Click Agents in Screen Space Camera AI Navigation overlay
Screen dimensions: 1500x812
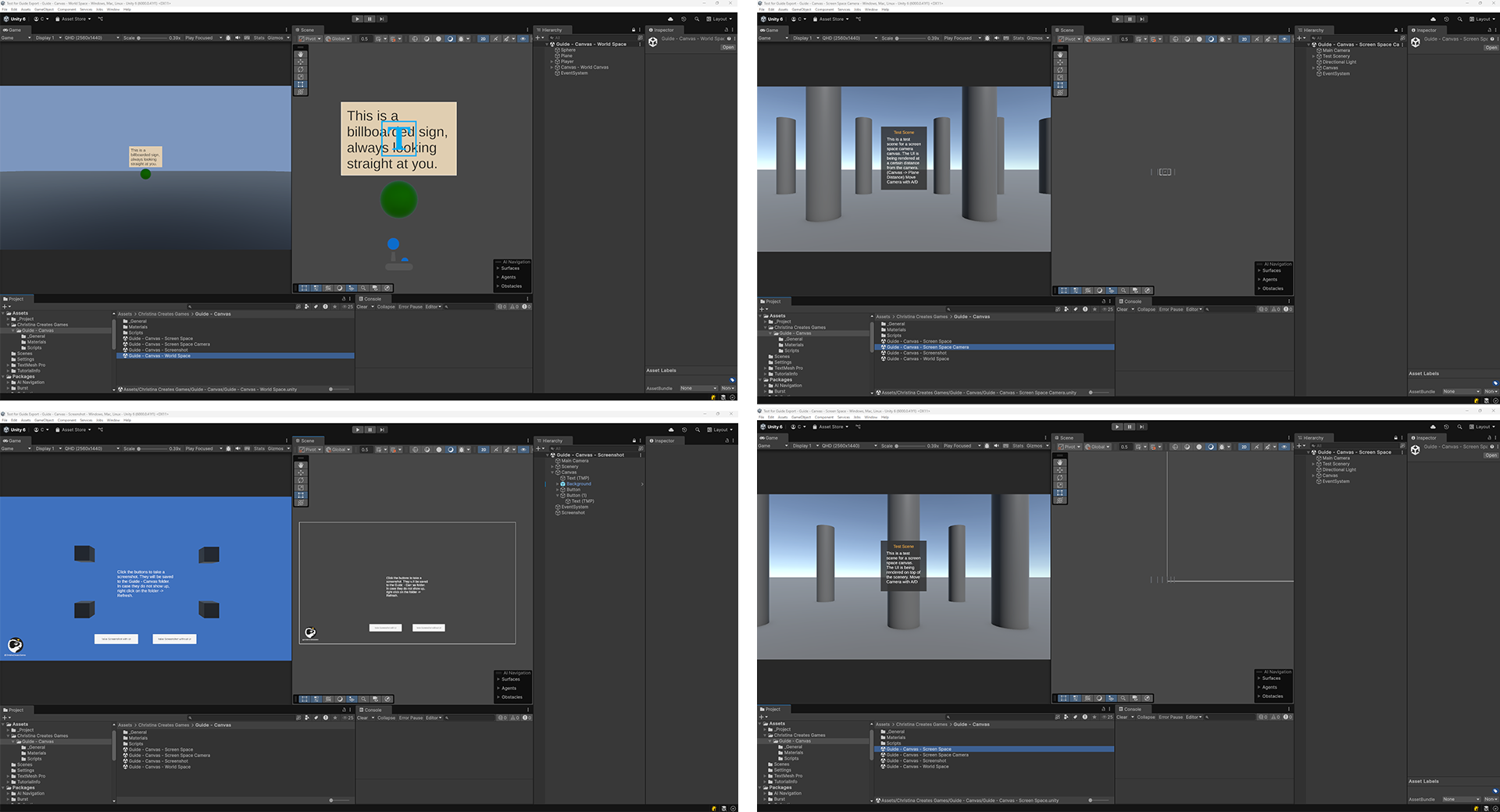pyautogui.click(x=1270, y=280)
